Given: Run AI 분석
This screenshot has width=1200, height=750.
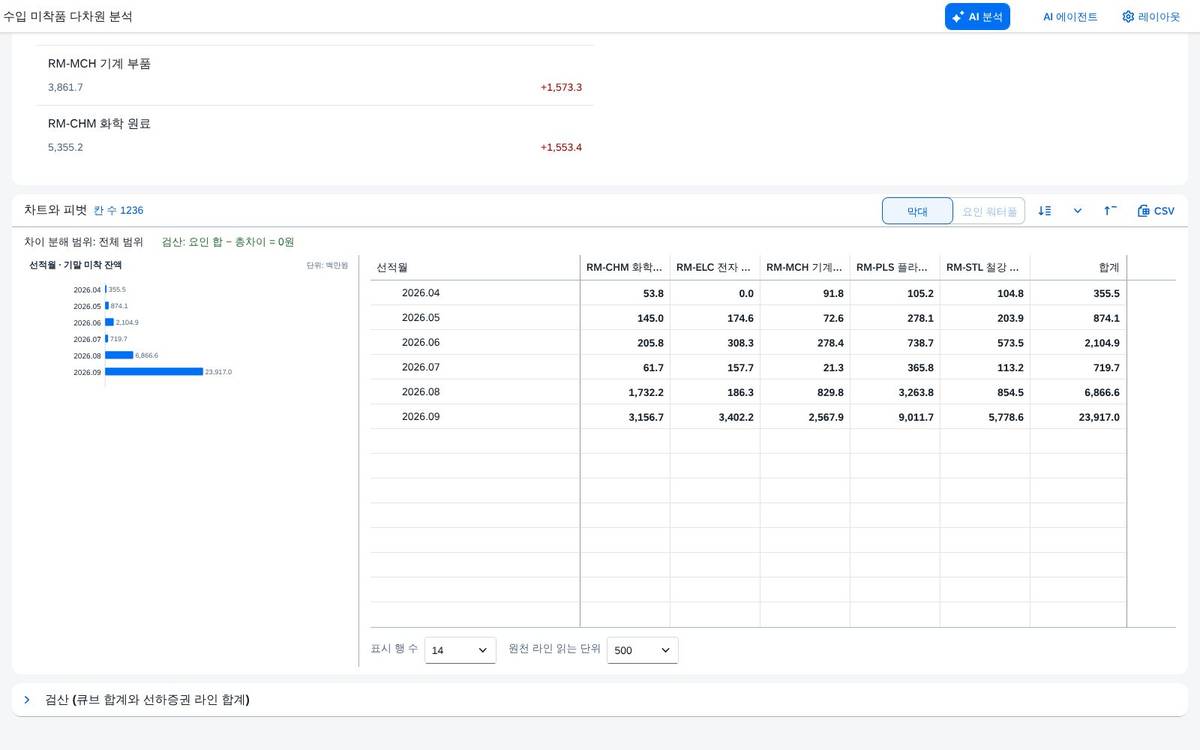Looking at the screenshot, I should tap(977, 17).
